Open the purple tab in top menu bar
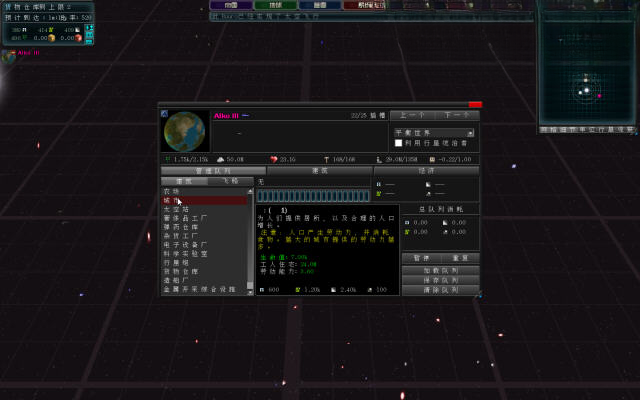This screenshot has width=640, height=400. (x=231, y=5)
